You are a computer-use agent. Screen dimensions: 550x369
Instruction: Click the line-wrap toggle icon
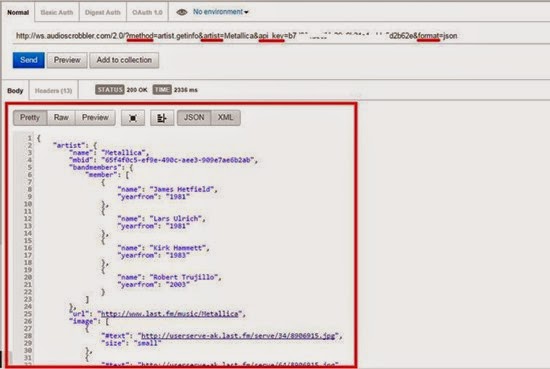point(162,118)
